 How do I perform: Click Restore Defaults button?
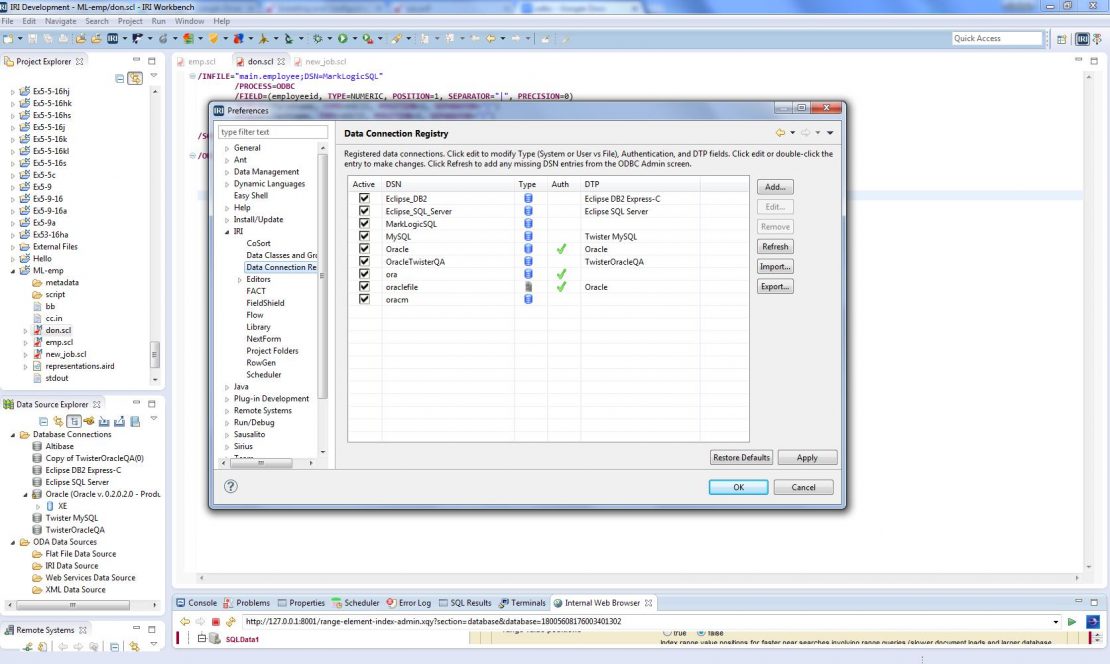point(741,457)
